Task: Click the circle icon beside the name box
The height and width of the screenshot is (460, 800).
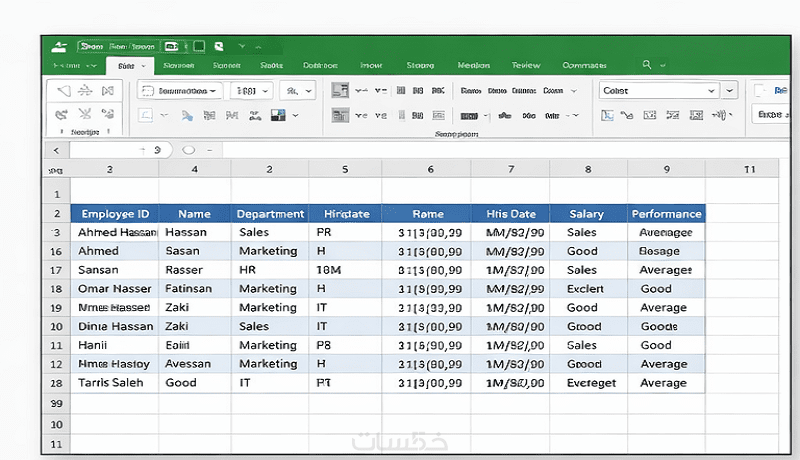Action: click(188, 150)
